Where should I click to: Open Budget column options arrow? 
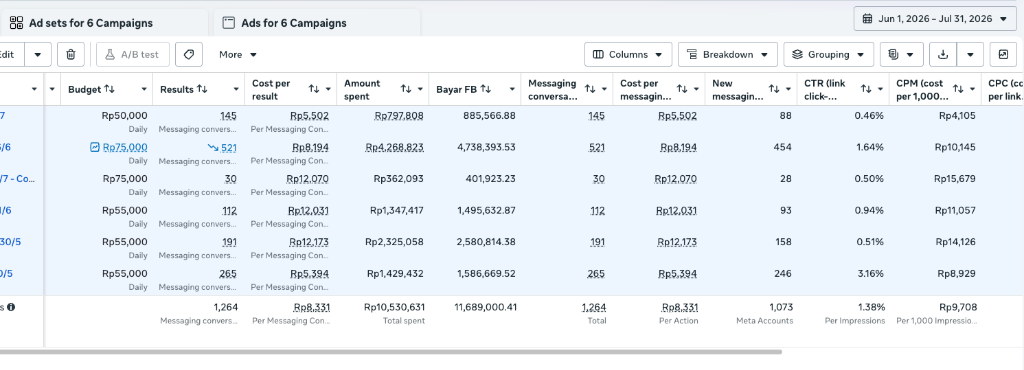[x=144, y=89]
